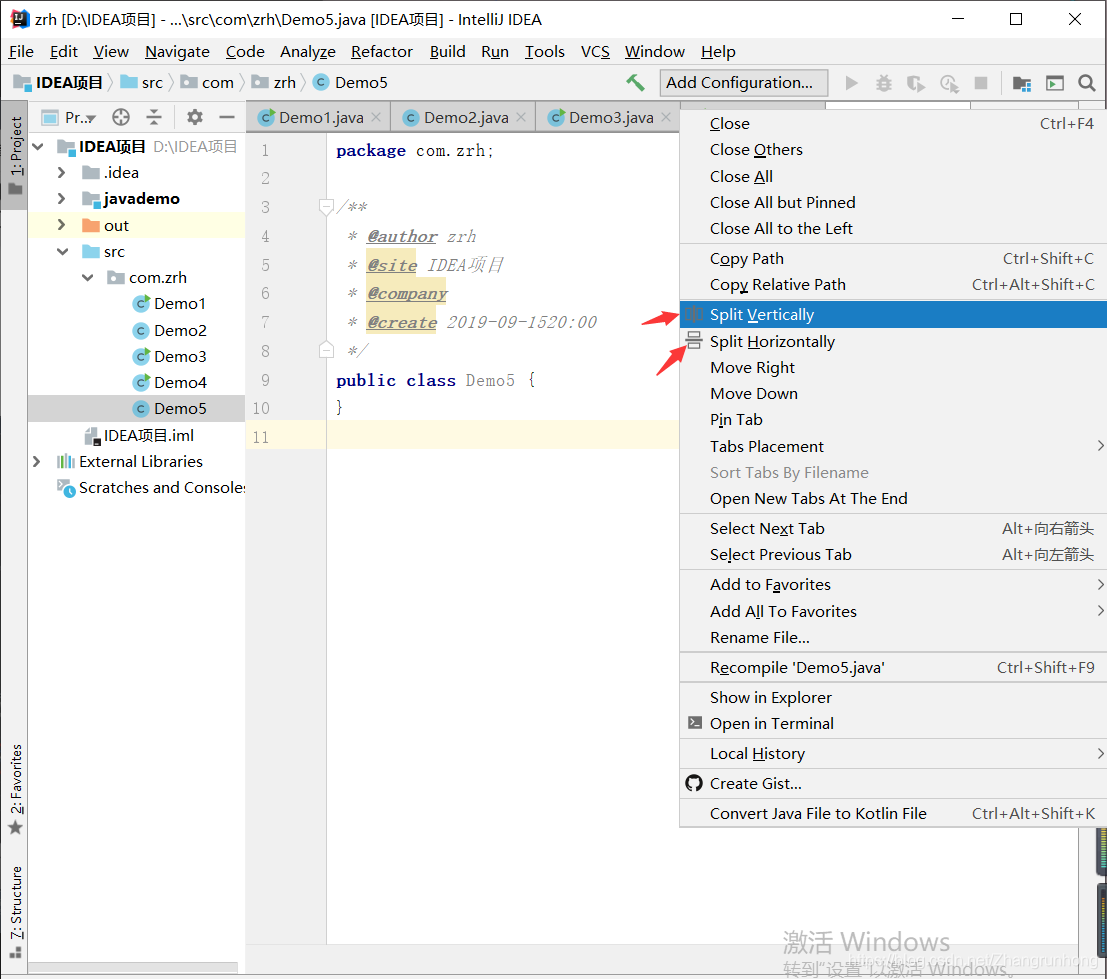Screen dimensions: 1107x979
Task: Select Copy Path in context menu
Action: click(x=892, y=259)
